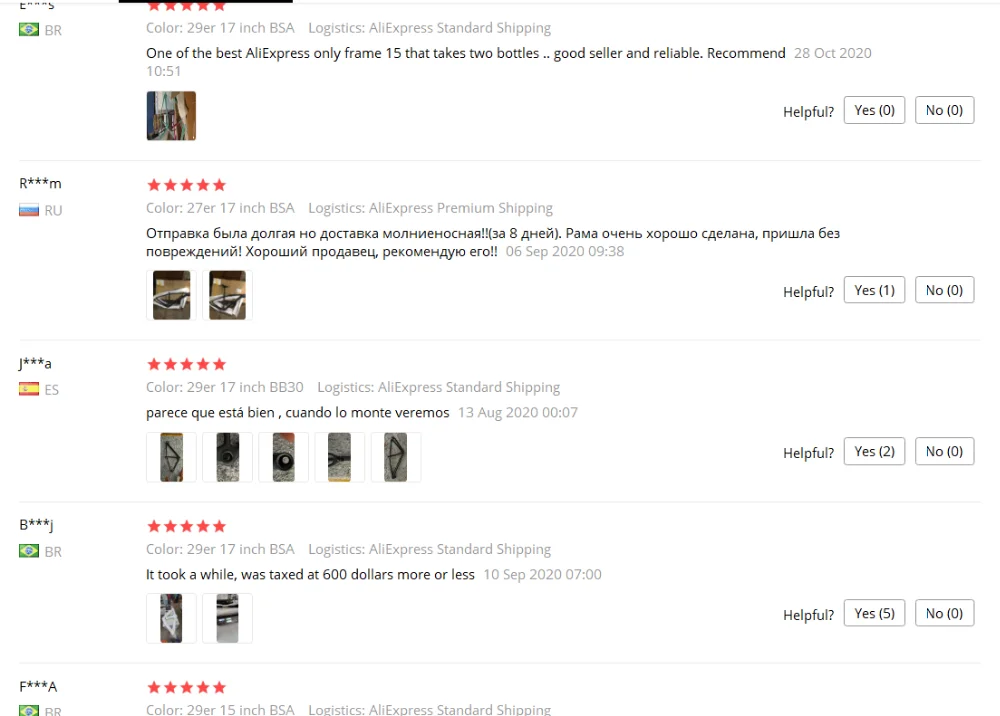Vote No (0) on R***m's review

944,290
